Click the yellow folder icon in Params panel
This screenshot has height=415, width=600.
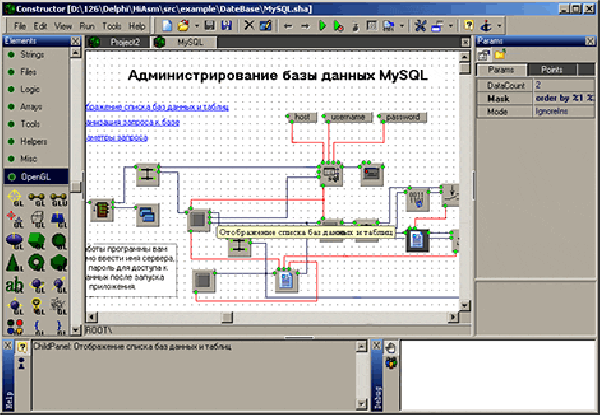click(x=500, y=55)
